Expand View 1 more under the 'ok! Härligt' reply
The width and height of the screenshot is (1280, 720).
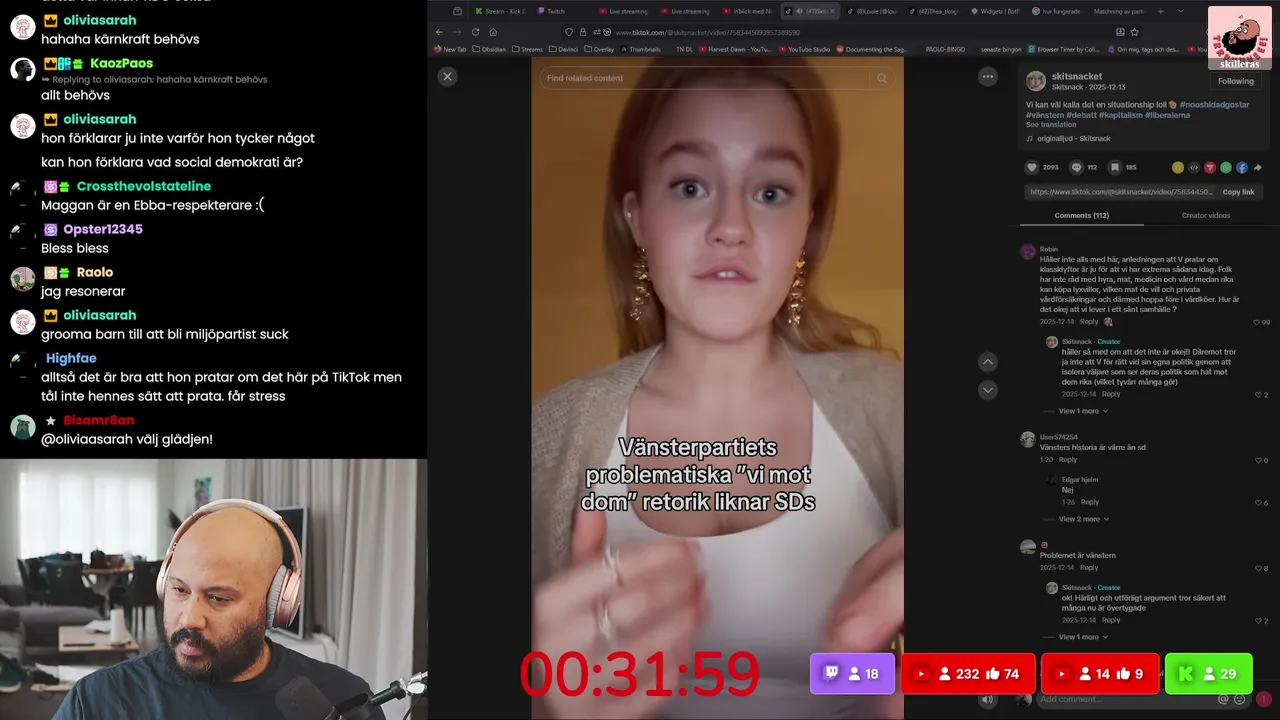(1082, 637)
